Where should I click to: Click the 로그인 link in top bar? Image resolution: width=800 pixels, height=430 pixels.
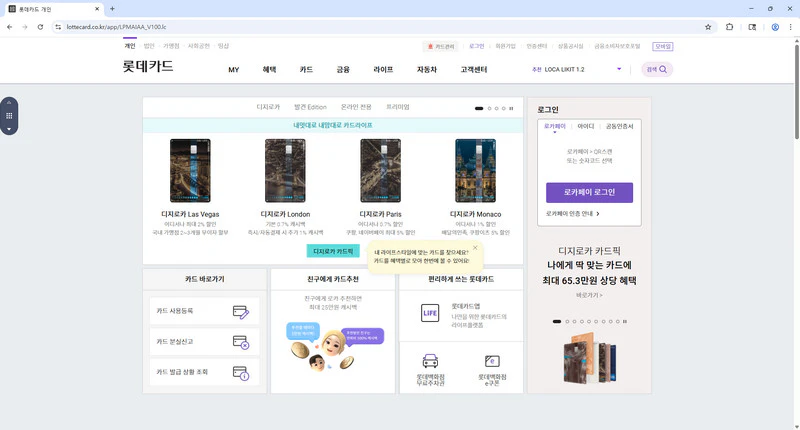[x=477, y=46]
